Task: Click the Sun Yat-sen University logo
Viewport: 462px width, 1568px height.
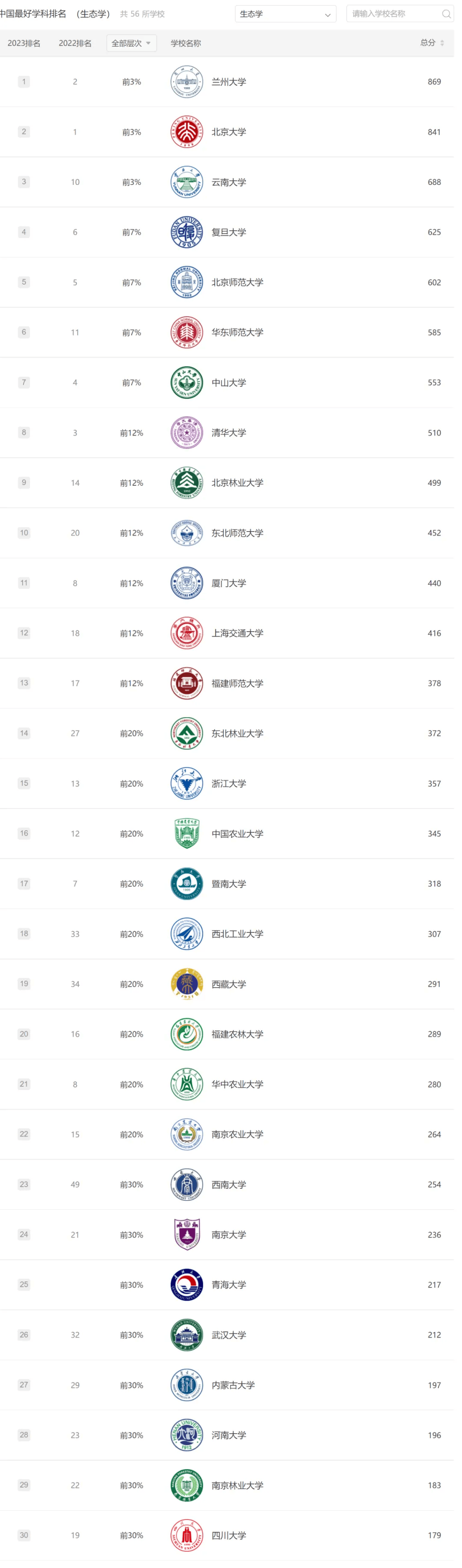Action: click(186, 382)
